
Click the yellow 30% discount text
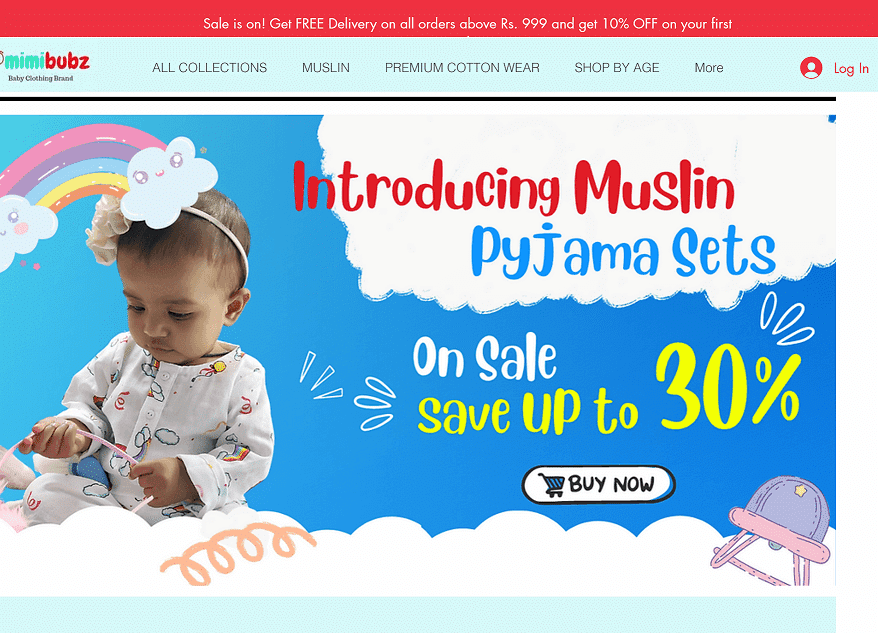[x=728, y=387]
